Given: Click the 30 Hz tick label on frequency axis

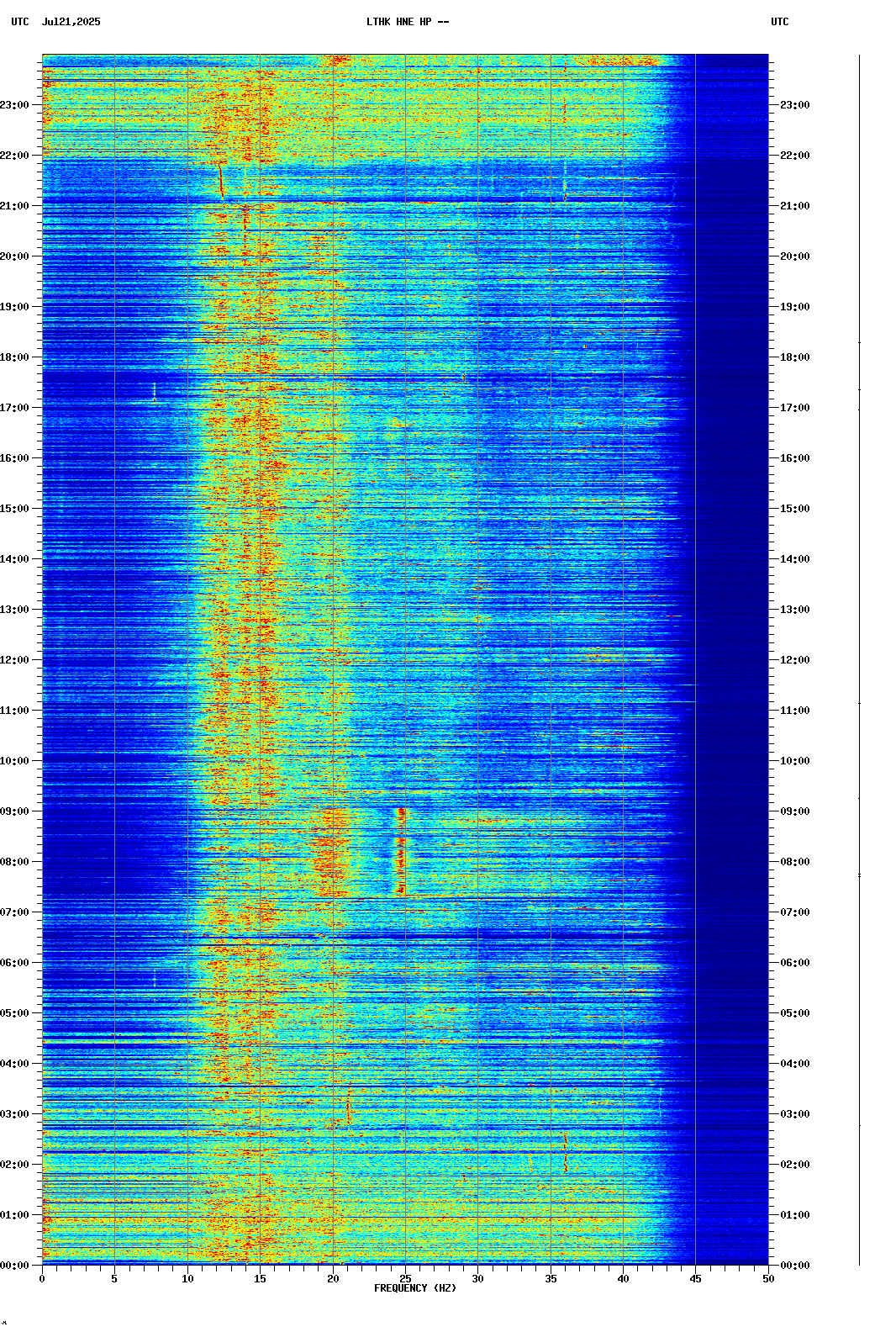Looking at the screenshot, I should [x=477, y=1279].
